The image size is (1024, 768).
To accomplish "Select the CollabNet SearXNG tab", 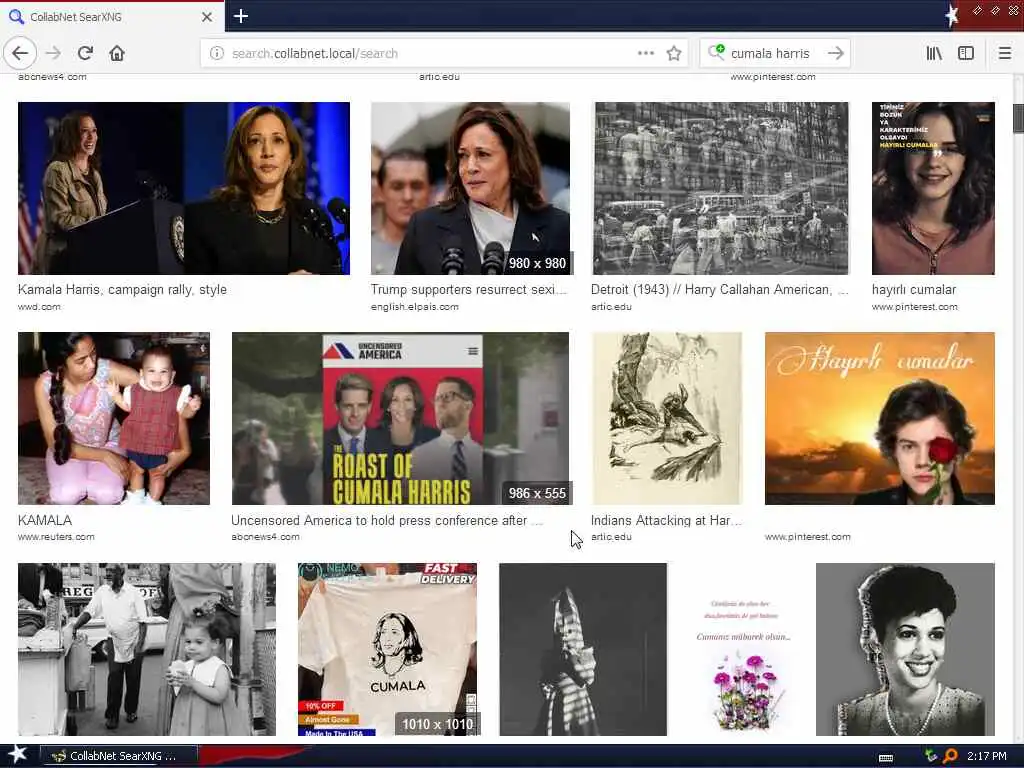I will click(x=112, y=17).
